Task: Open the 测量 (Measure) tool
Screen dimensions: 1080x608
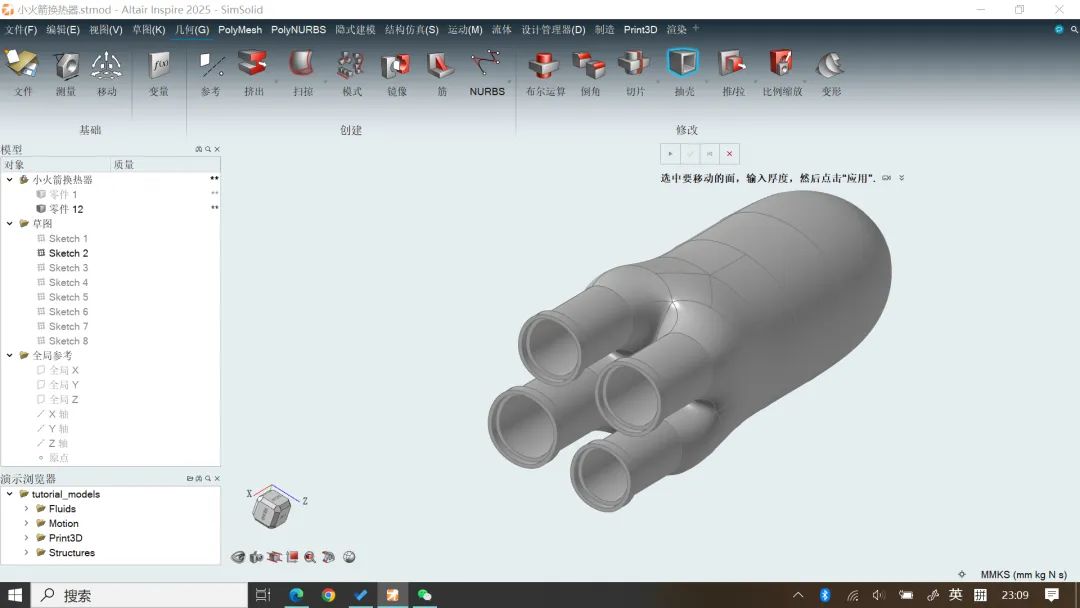Action: pos(66,66)
